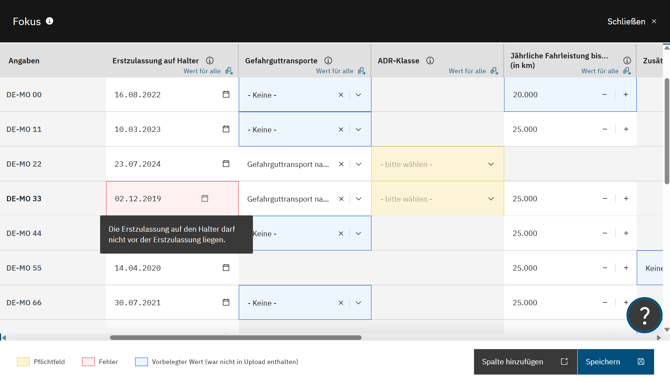Clear the Gefahrguttransport selection for DE-MO 22
Image resolution: width=670 pixels, height=382 pixels.
tap(341, 164)
